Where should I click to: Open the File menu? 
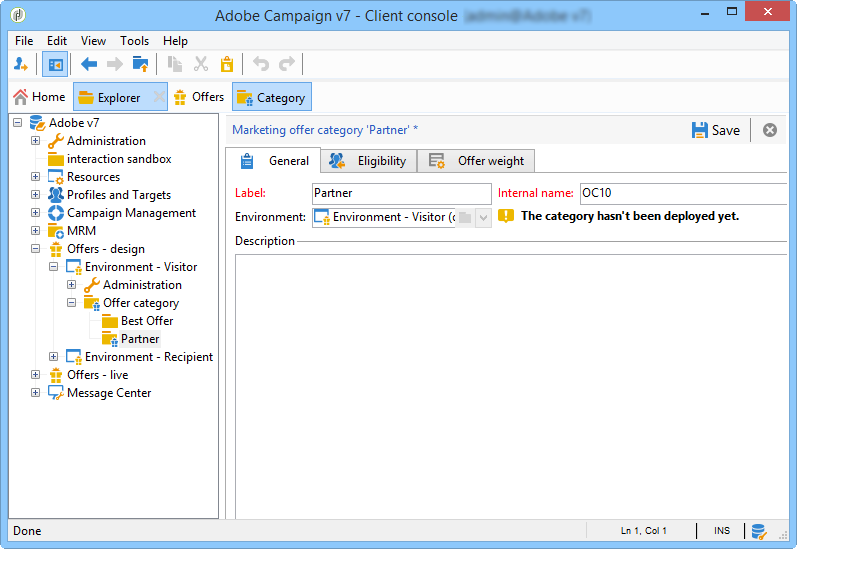point(24,41)
